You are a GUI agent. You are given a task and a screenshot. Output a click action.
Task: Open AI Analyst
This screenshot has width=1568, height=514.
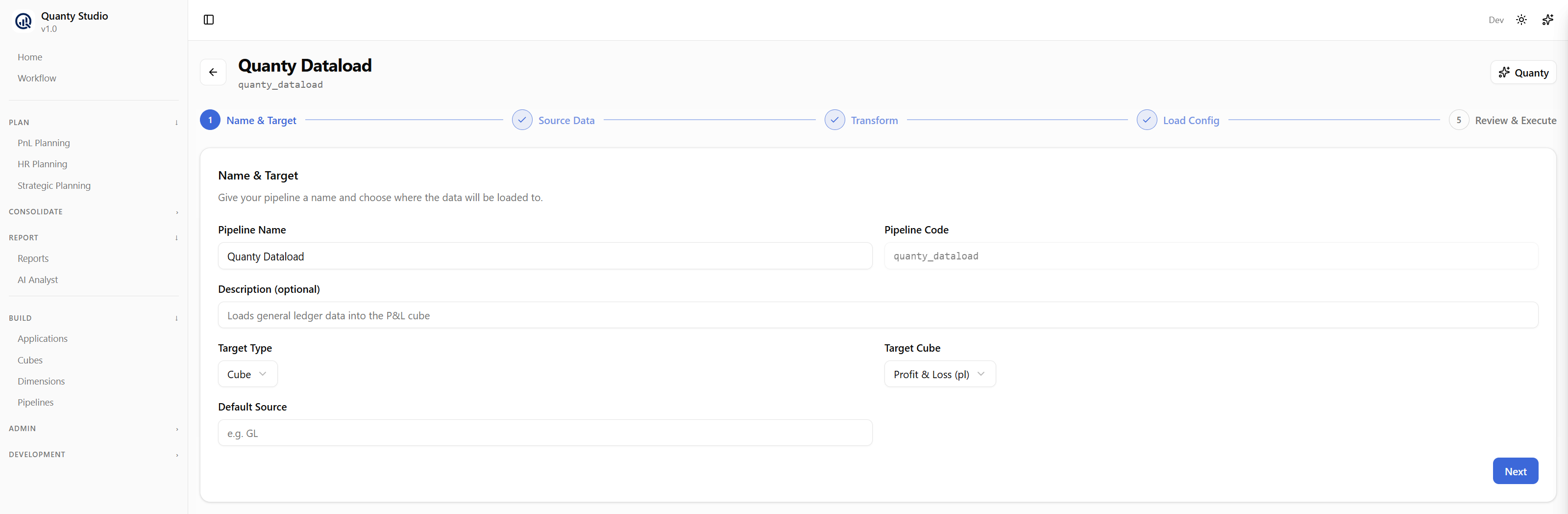[x=38, y=280]
